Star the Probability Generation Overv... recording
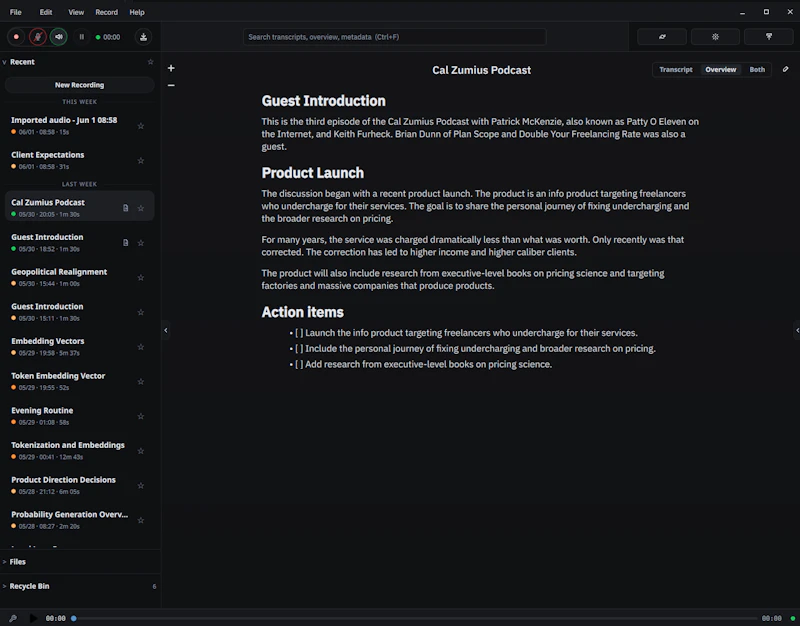 (141, 520)
